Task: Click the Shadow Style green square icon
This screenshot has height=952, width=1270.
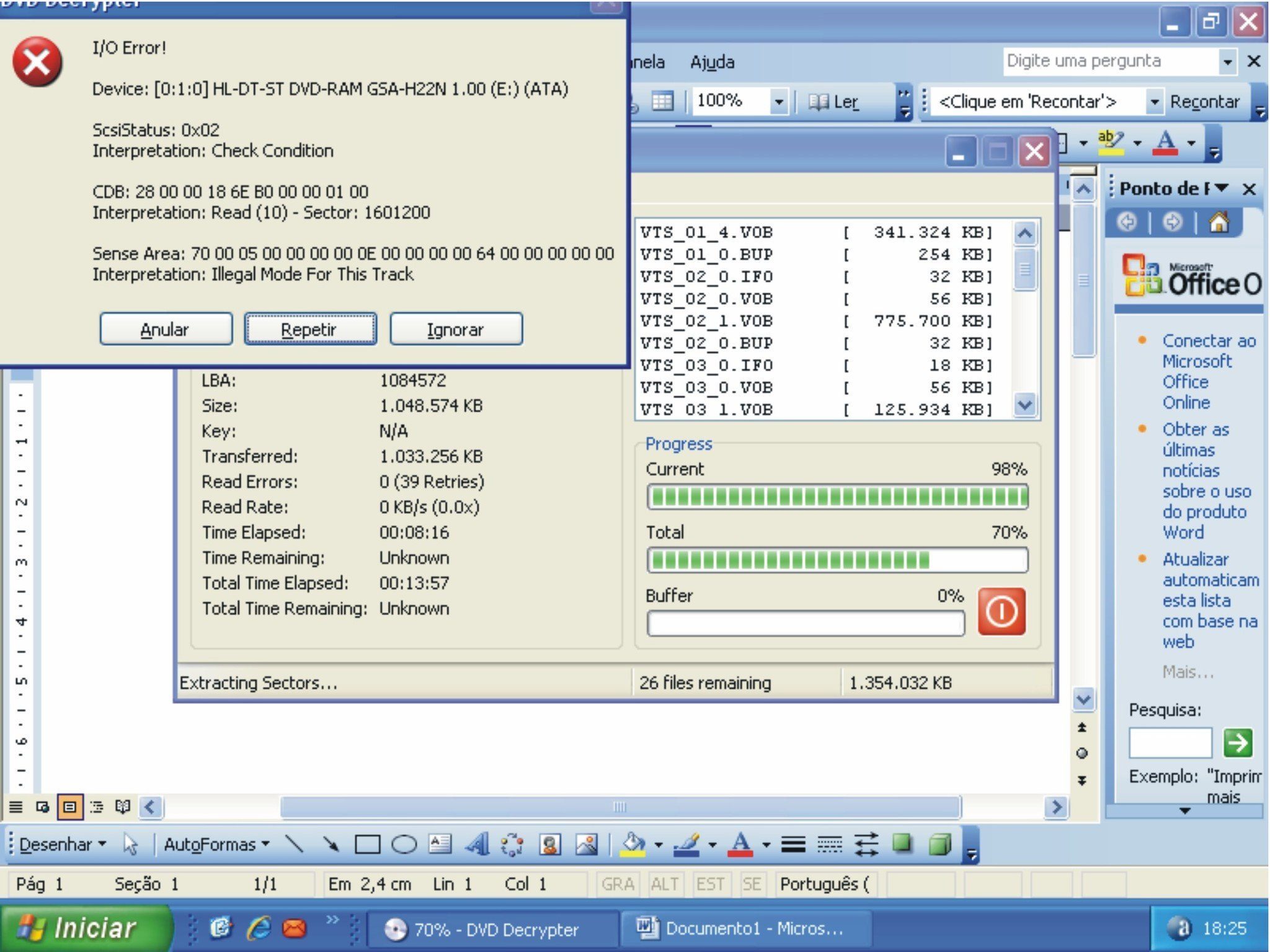Action: 902,844
